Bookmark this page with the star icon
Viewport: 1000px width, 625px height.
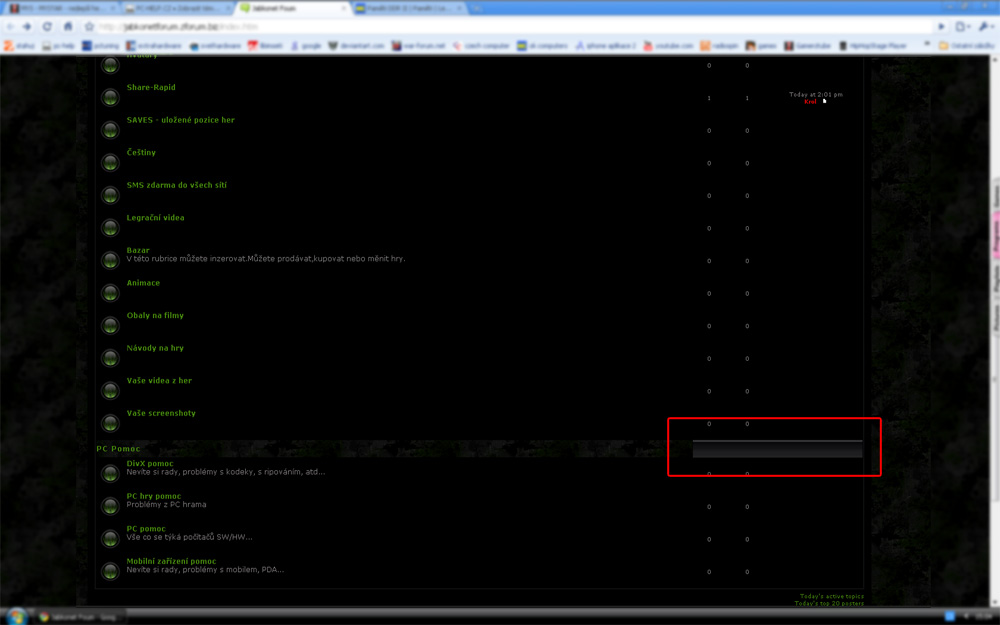[x=89, y=27]
